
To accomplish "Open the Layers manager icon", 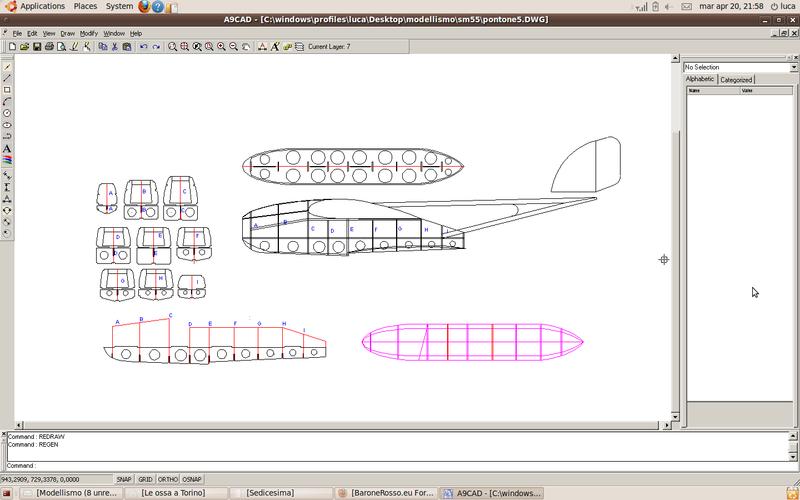I will click(x=299, y=46).
